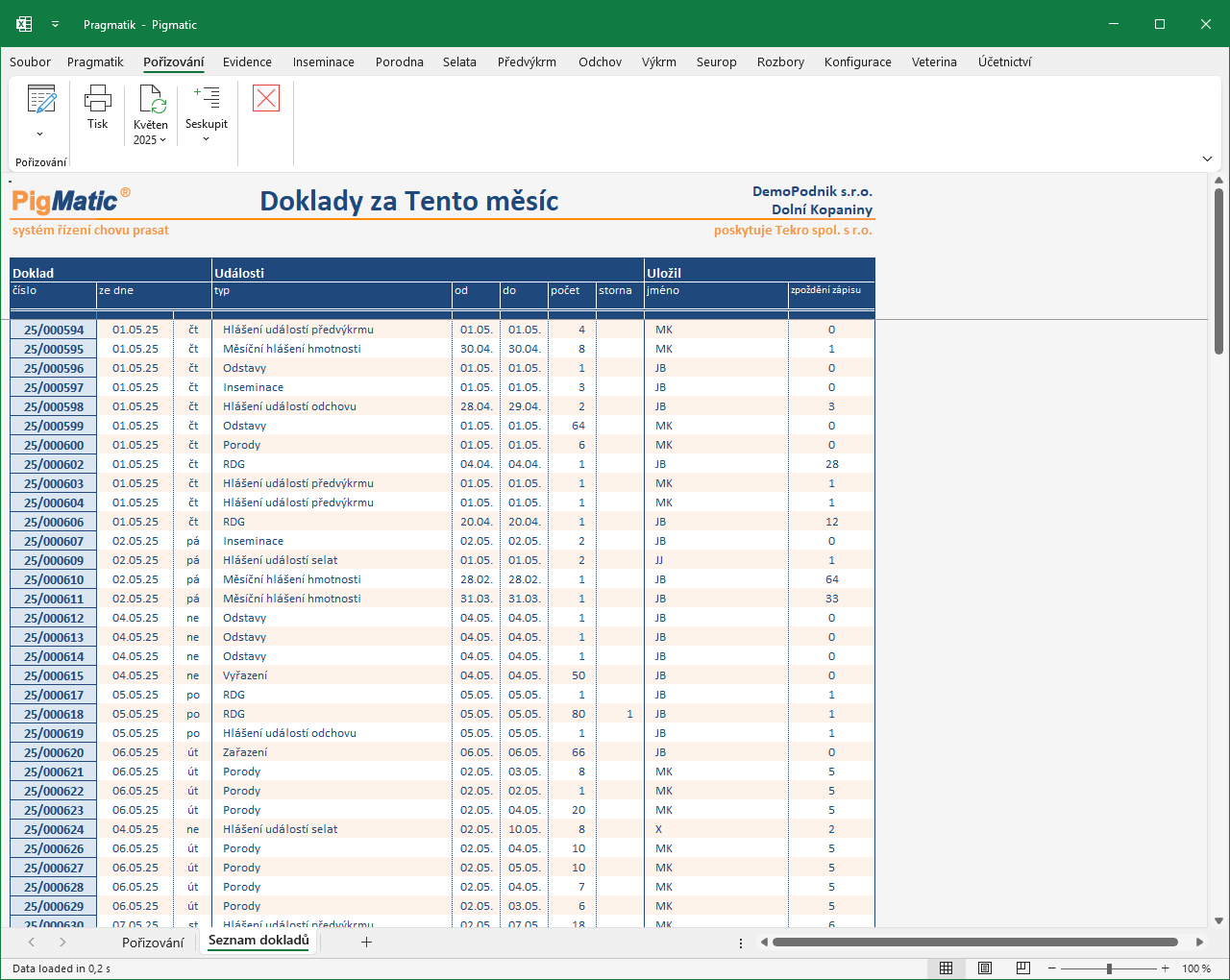The image size is (1230, 980).
Task: Click the Pořizování form icon in ribbon
Action: (x=41, y=99)
